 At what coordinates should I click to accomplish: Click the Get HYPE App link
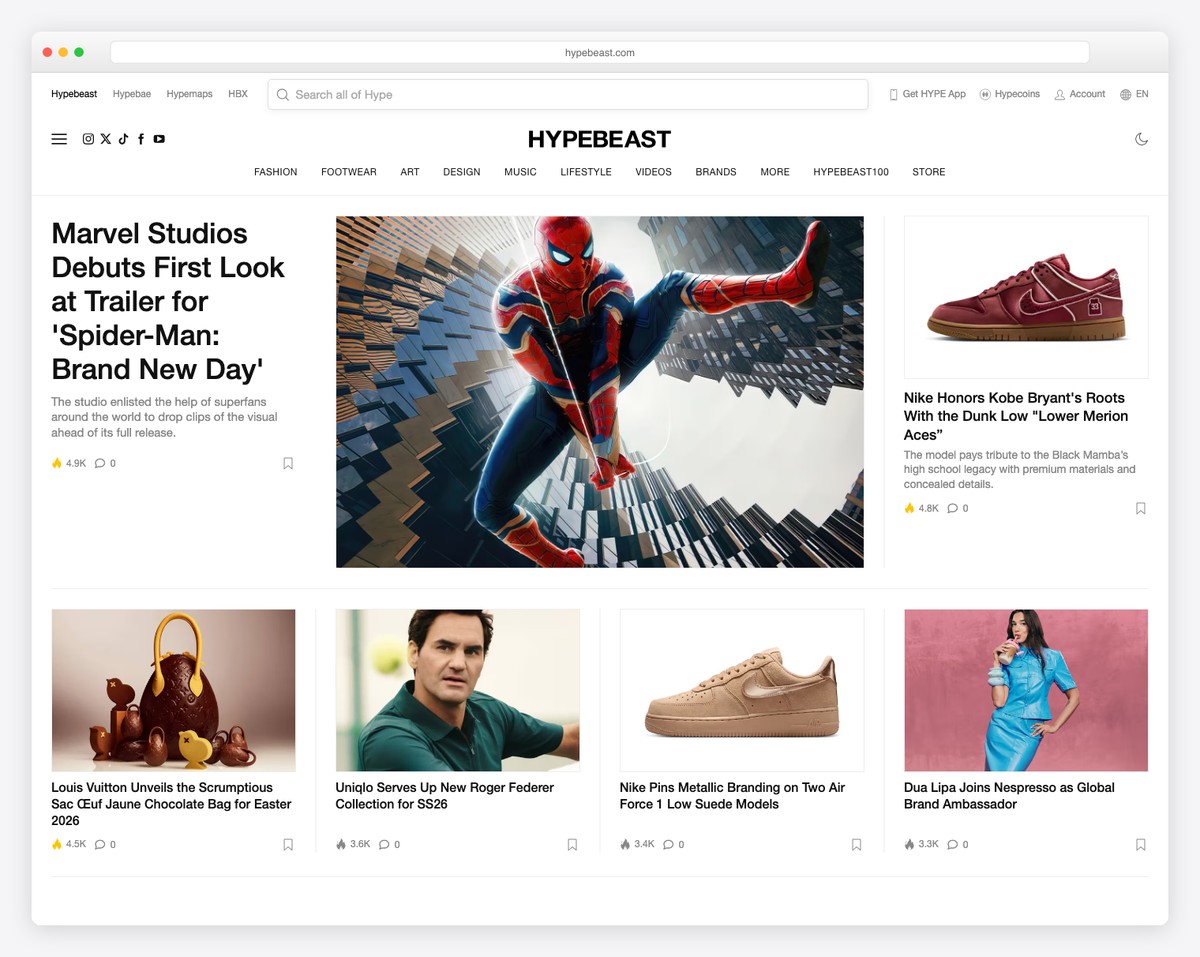pos(927,94)
